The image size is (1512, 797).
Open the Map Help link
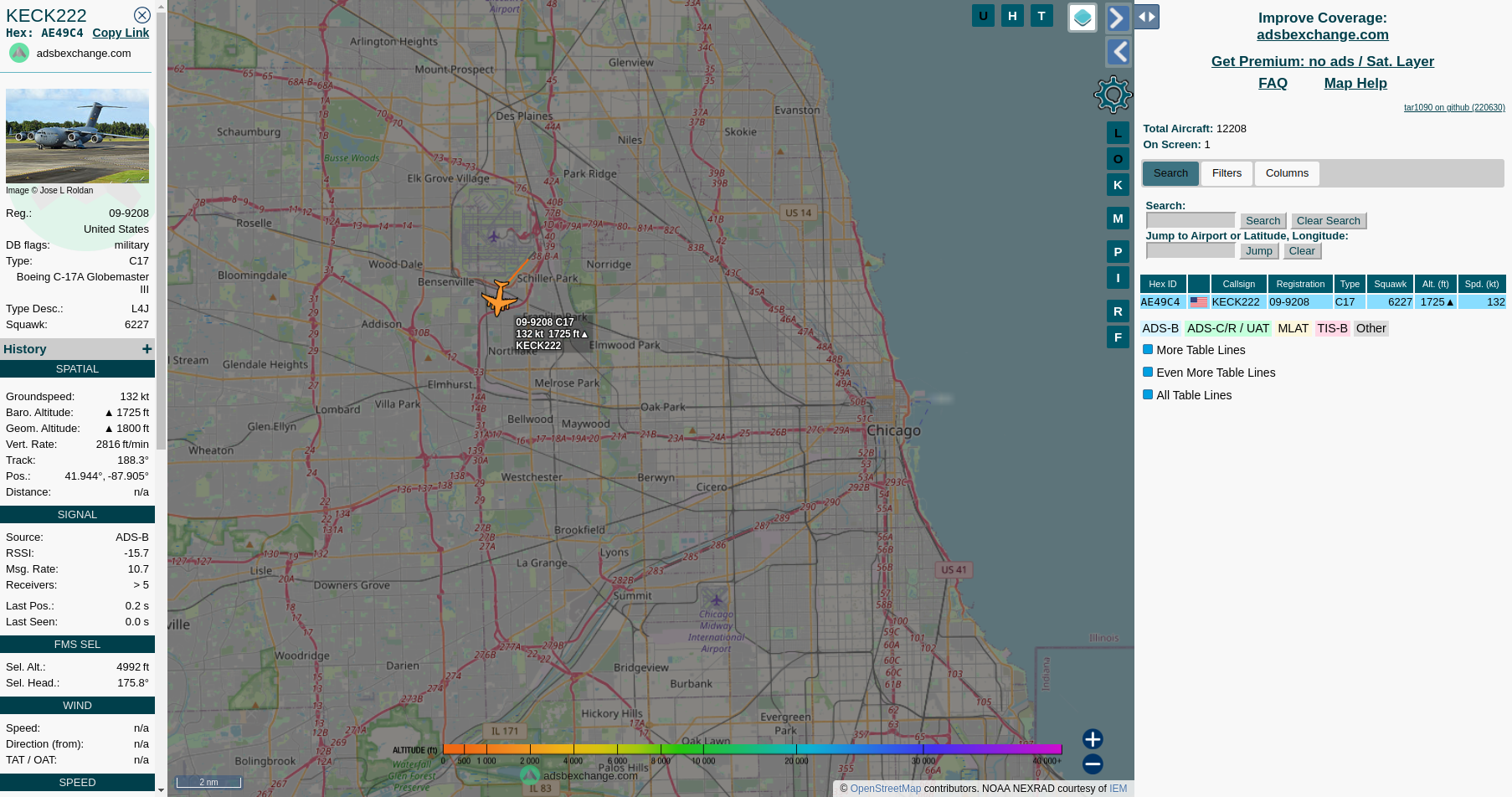[1355, 83]
